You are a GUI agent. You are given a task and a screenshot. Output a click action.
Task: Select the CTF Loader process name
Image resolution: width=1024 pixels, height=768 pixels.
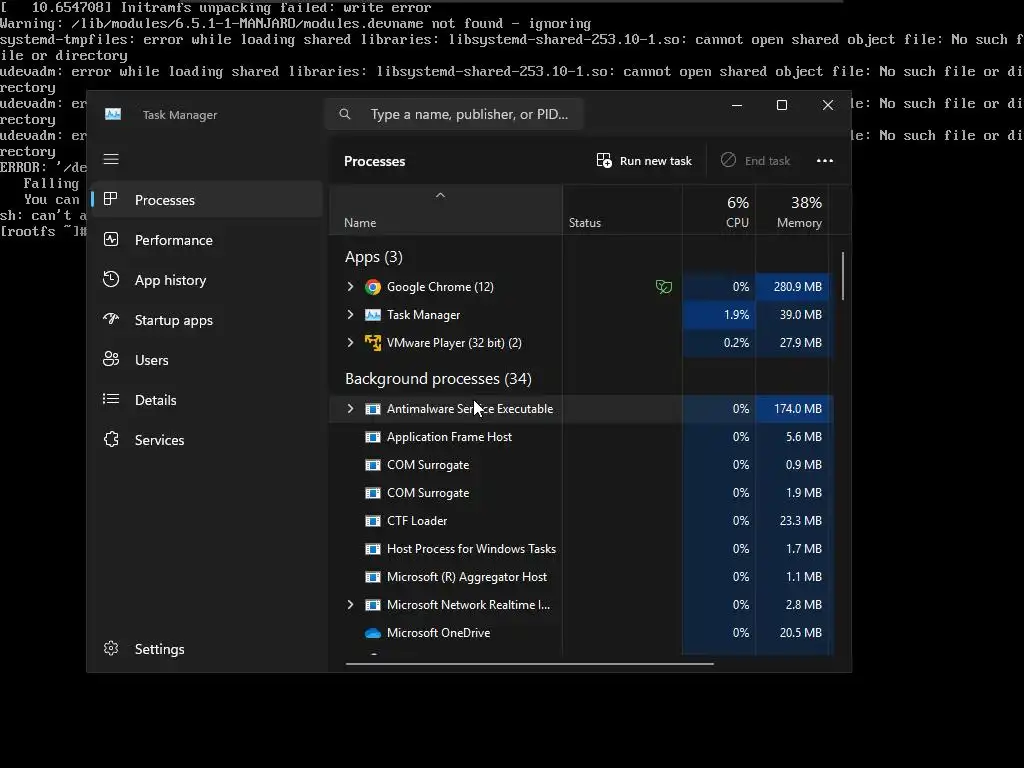(x=417, y=521)
